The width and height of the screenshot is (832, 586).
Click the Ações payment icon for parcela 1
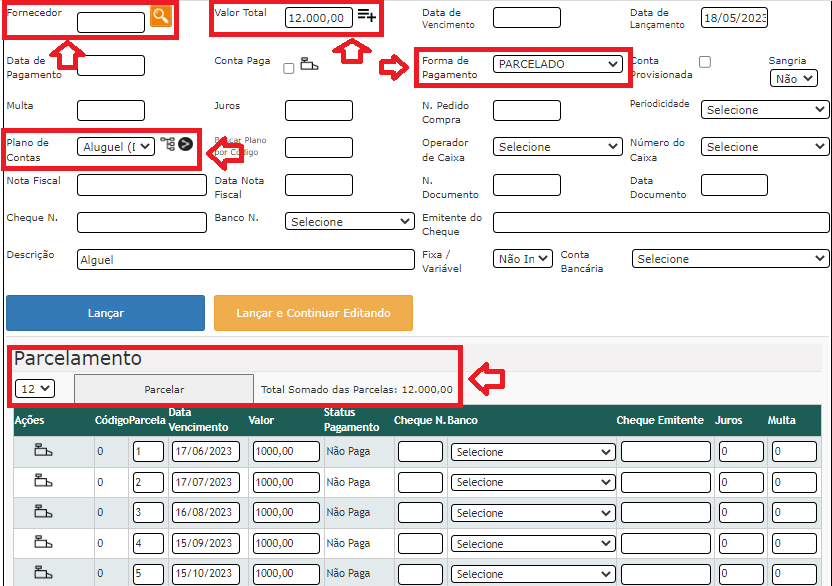click(43, 451)
